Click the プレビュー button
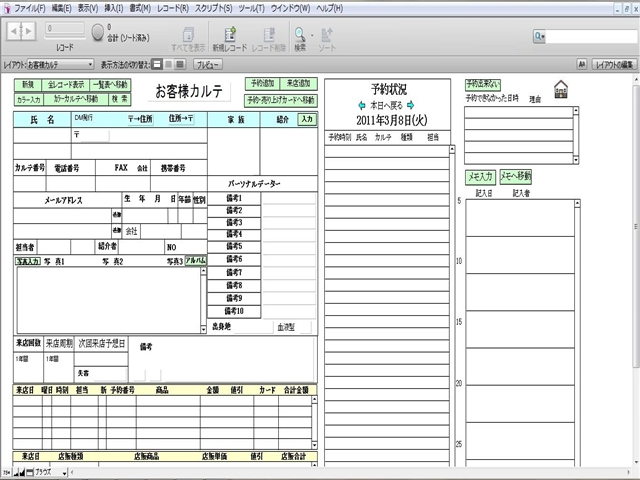This screenshot has width=640, height=480. pyautogui.click(x=208, y=64)
